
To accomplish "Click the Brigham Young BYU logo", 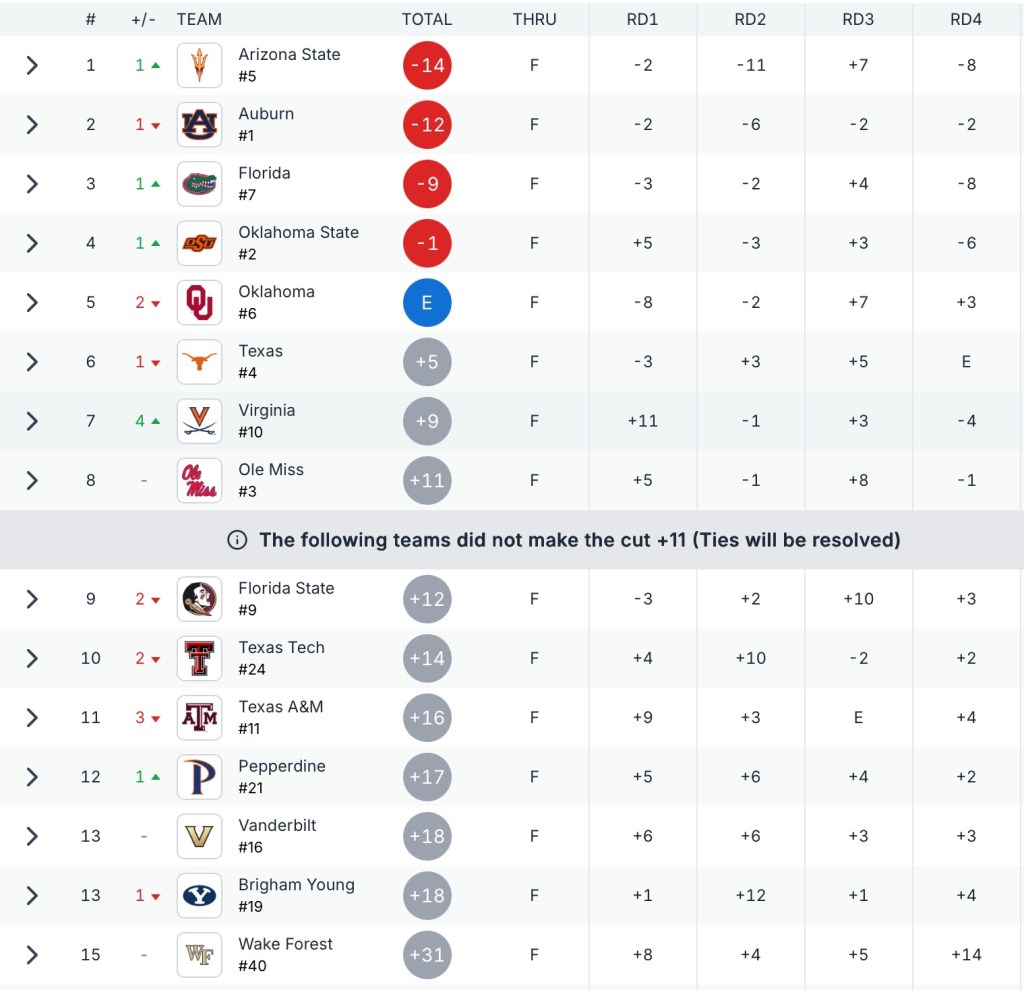I will [x=199, y=895].
